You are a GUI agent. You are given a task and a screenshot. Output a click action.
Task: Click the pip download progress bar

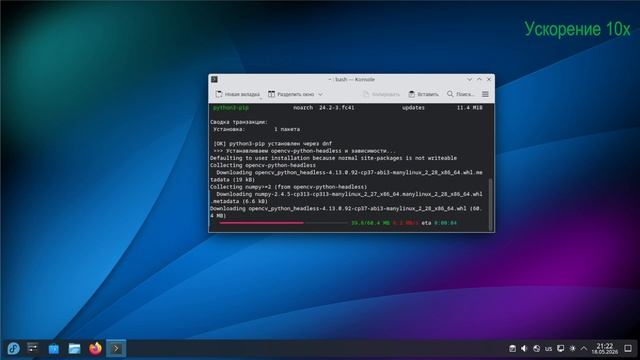click(x=283, y=223)
